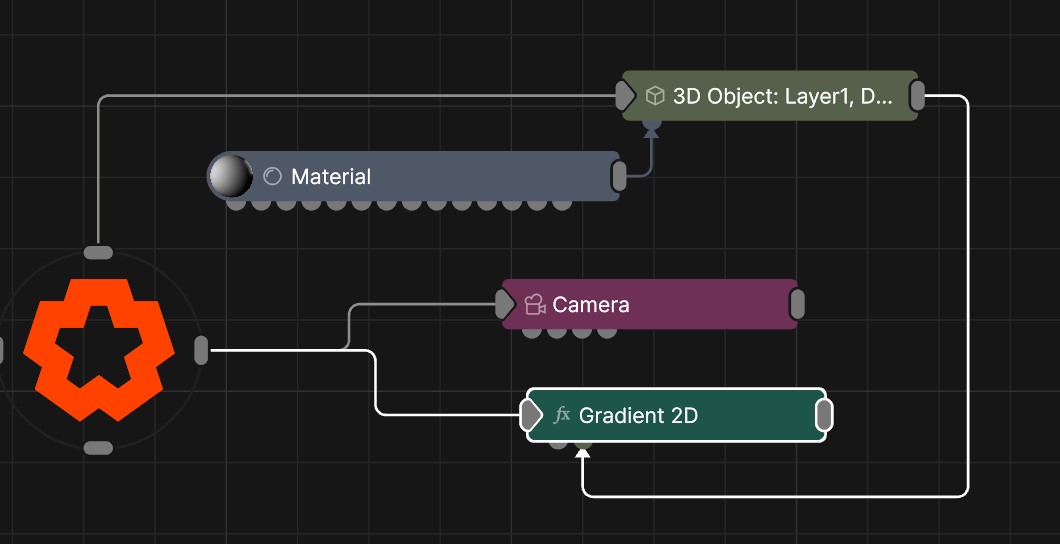
Task: Select the 3D Object: Layer1 node title
Action: 782,96
